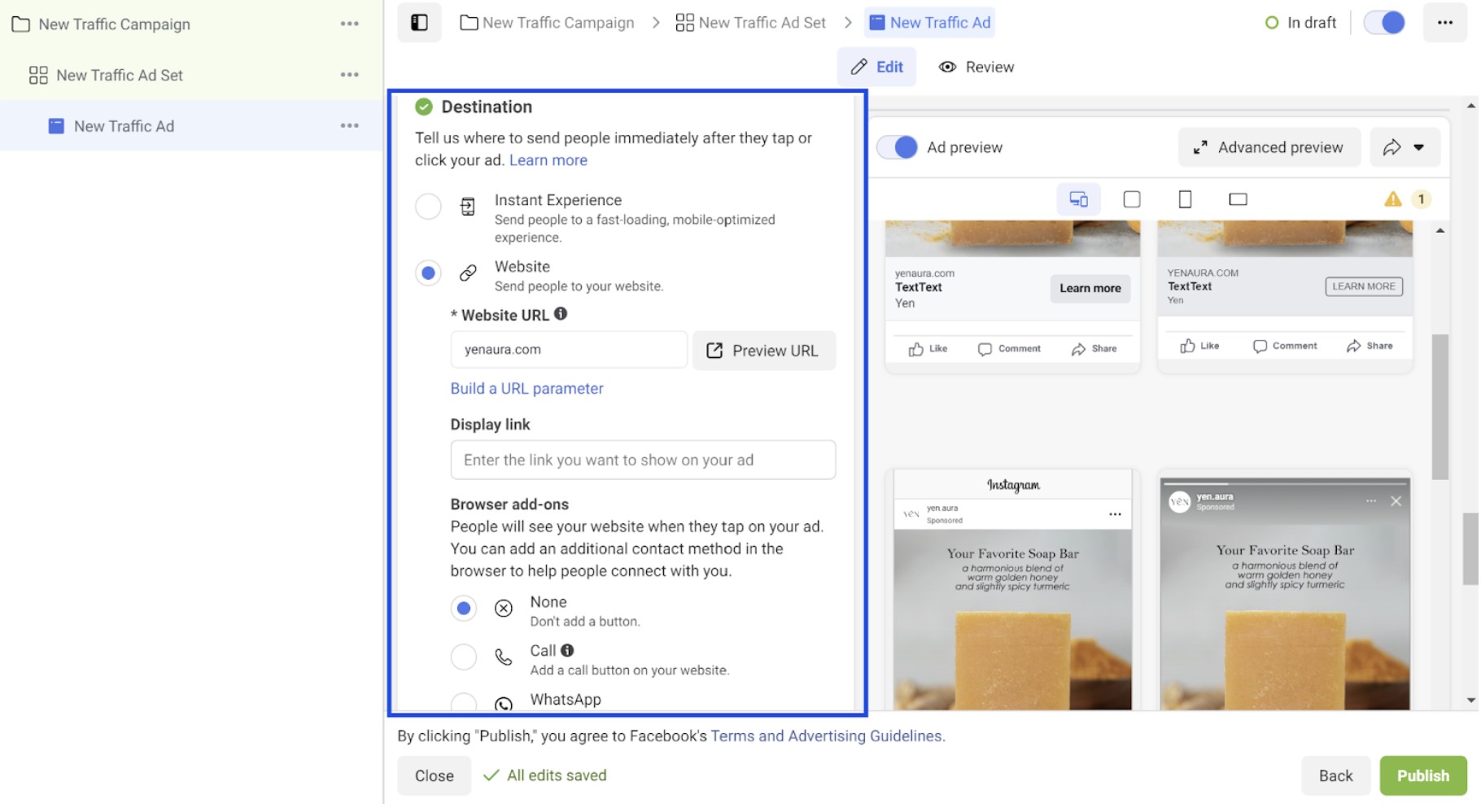Select the Instant Experience option
This screenshot has width=1481, height=812.
428,207
